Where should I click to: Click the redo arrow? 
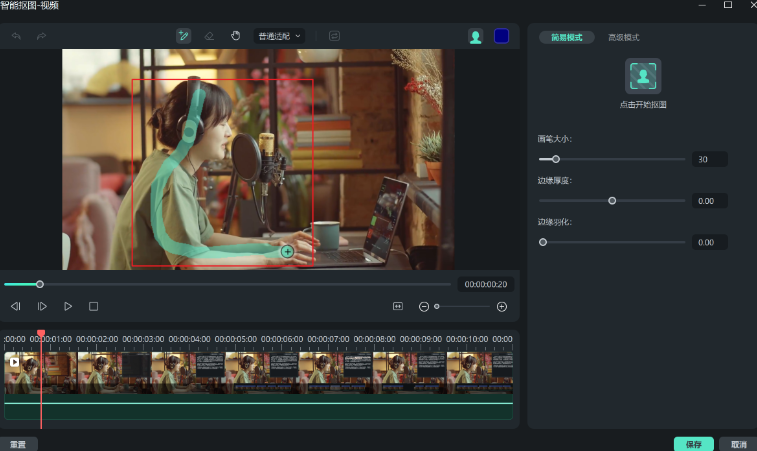pyautogui.click(x=41, y=36)
